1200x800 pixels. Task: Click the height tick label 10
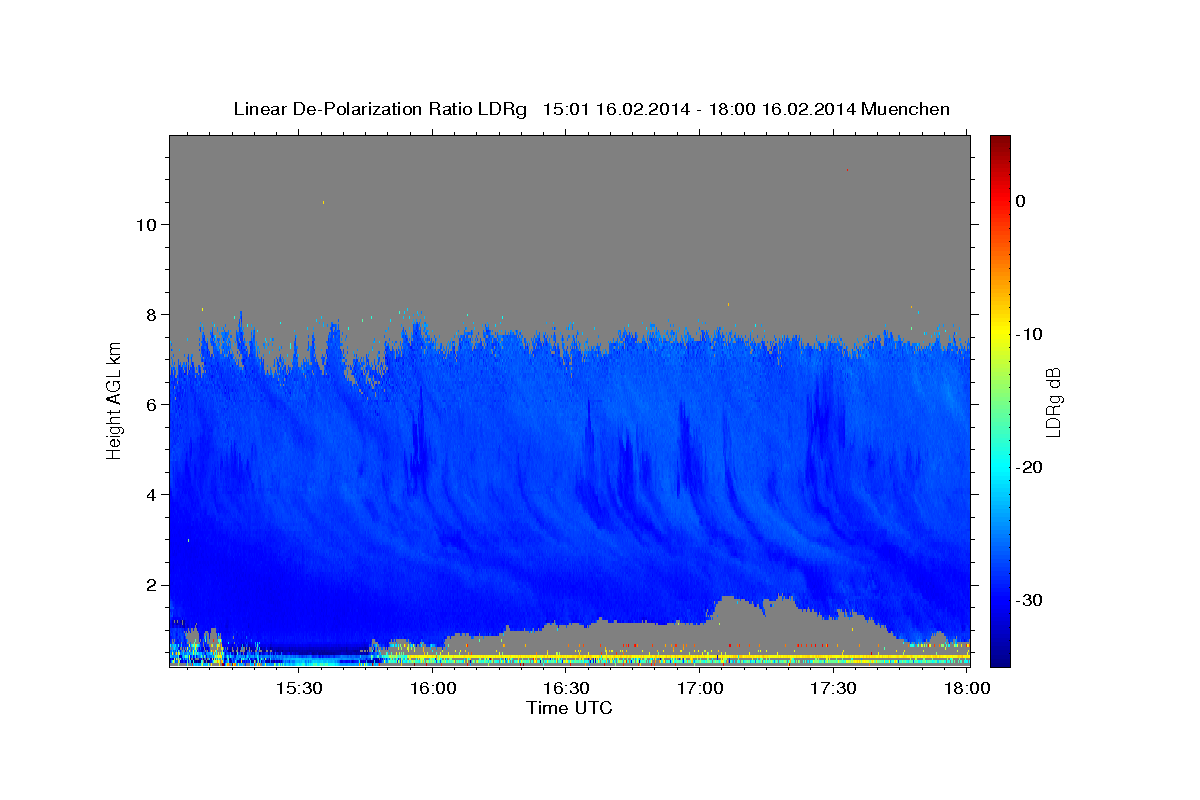click(145, 225)
